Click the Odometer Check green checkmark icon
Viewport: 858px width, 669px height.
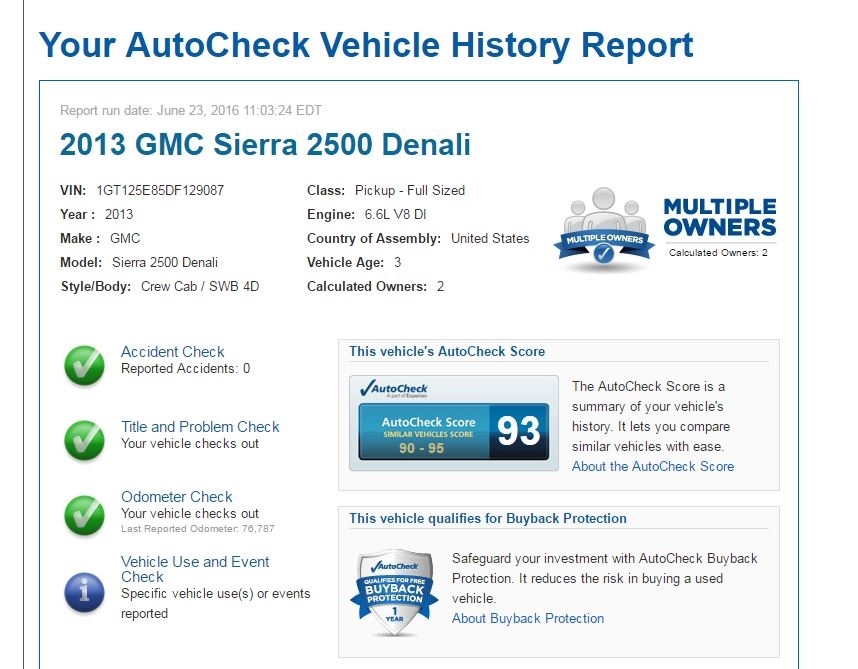[x=84, y=514]
